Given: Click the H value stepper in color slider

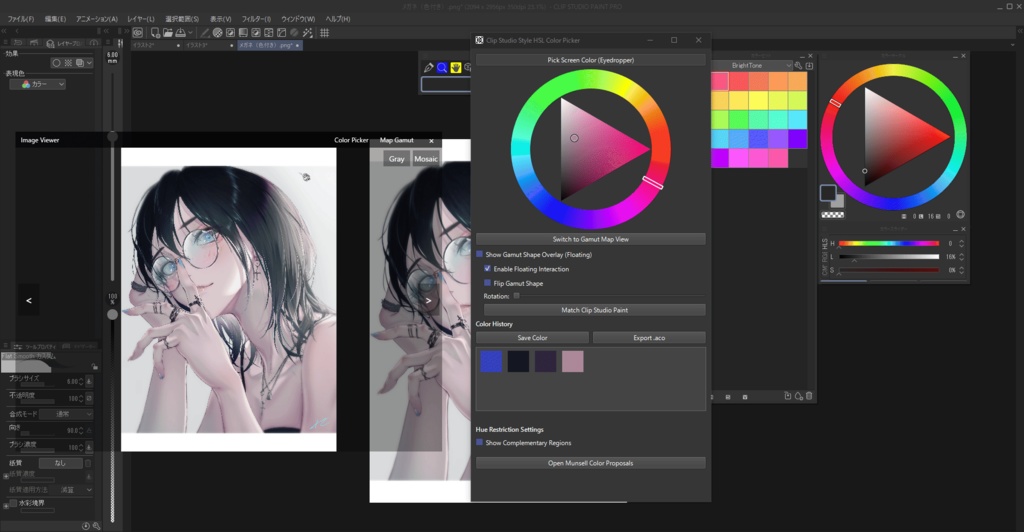Looking at the screenshot, I should click(961, 243).
